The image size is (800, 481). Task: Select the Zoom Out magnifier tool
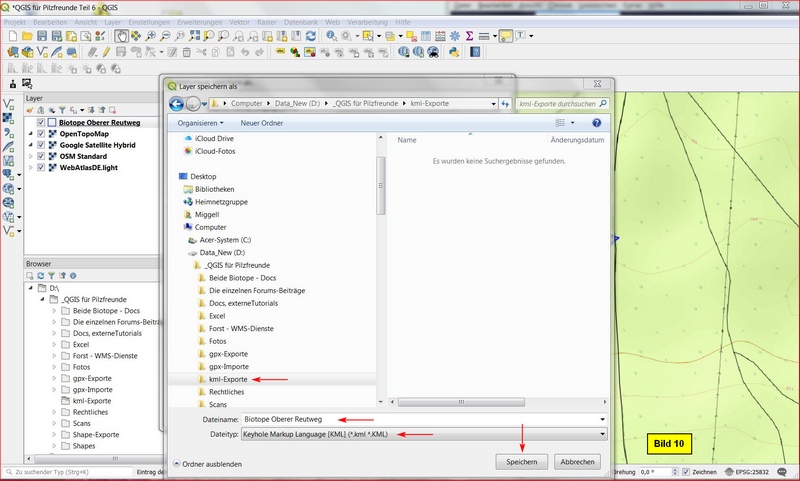coord(165,36)
